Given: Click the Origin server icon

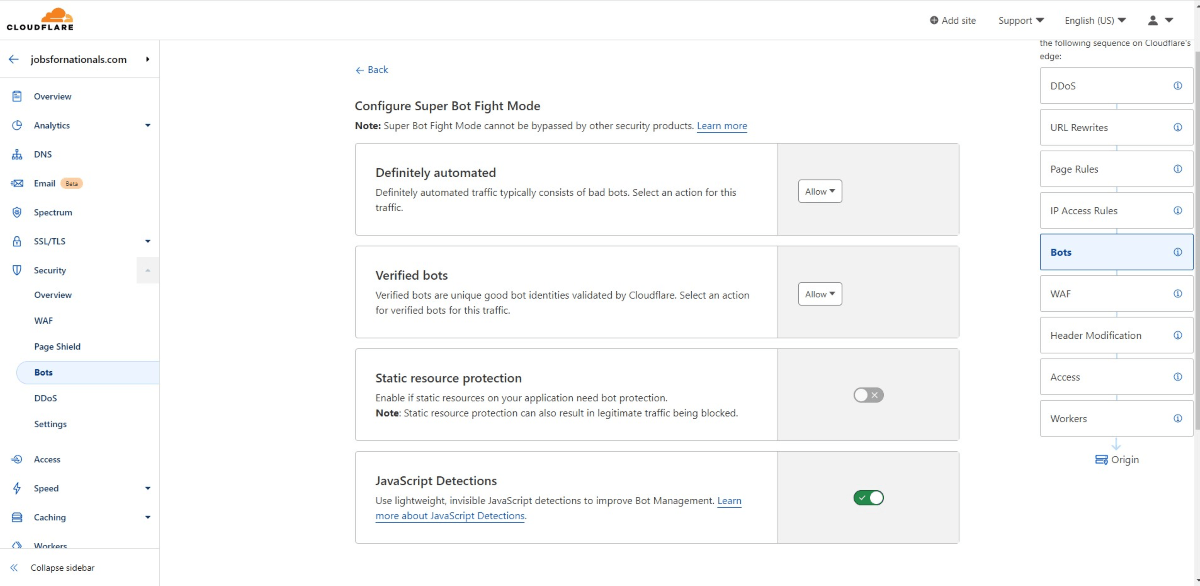Looking at the screenshot, I should click(x=1101, y=460).
